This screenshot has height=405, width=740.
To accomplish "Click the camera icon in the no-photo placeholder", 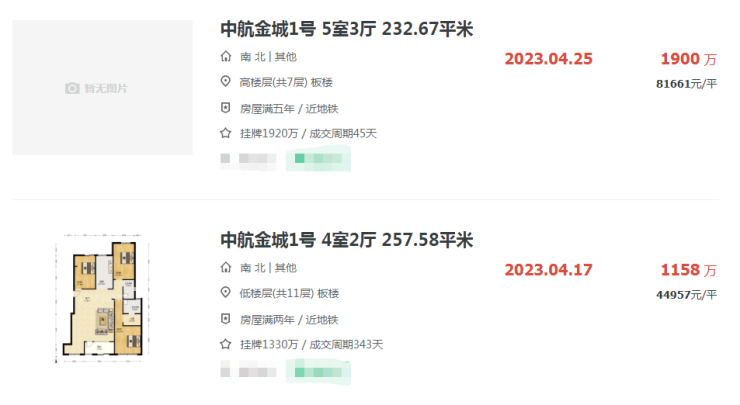I will click(x=72, y=88).
